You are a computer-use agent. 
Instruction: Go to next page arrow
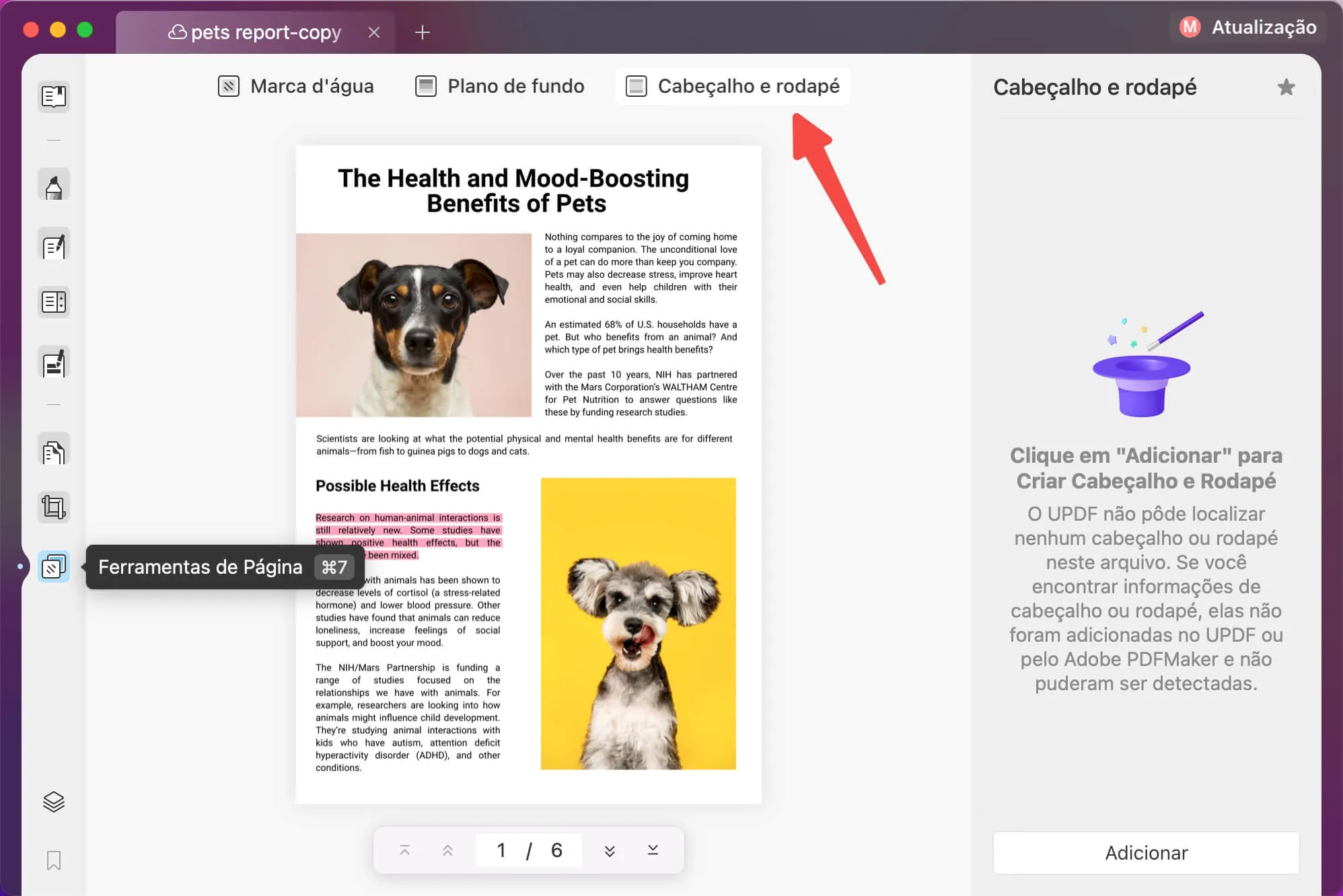[610, 850]
